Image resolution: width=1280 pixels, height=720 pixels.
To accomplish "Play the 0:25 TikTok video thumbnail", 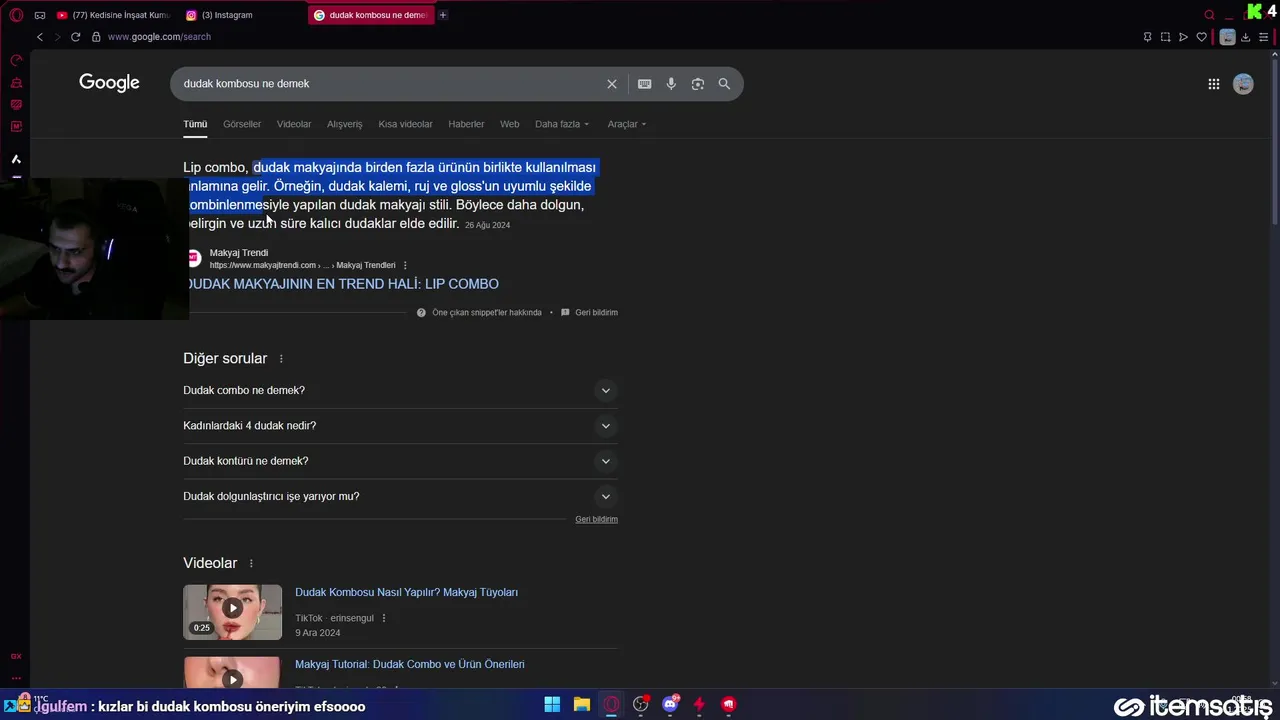I will pos(232,612).
